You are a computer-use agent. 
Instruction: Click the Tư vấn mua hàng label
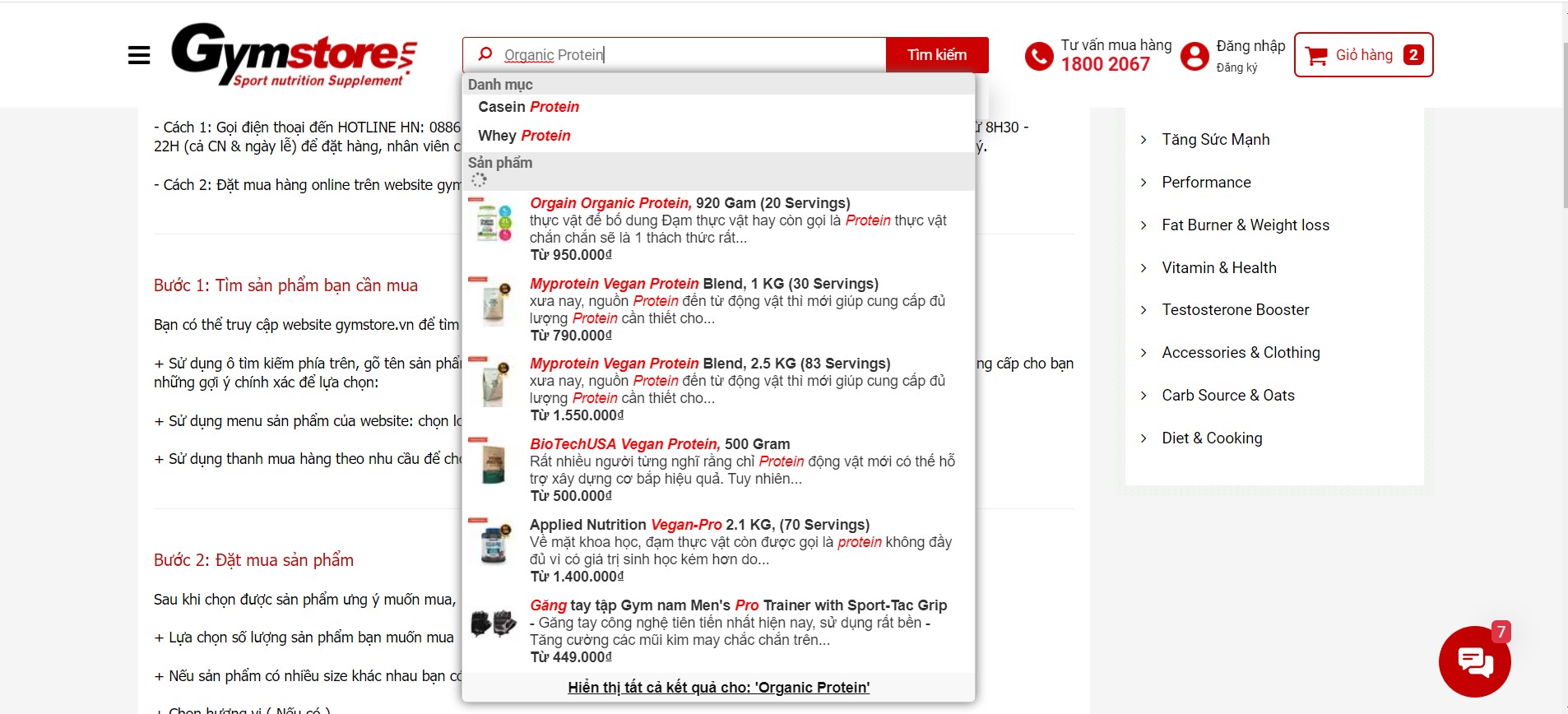pyautogui.click(x=1116, y=45)
